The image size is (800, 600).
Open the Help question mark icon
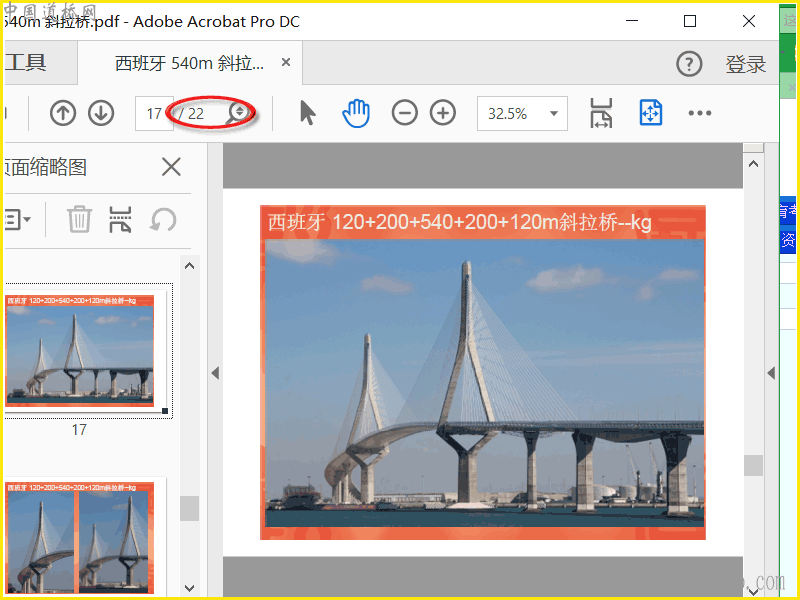click(x=689, y=64)
